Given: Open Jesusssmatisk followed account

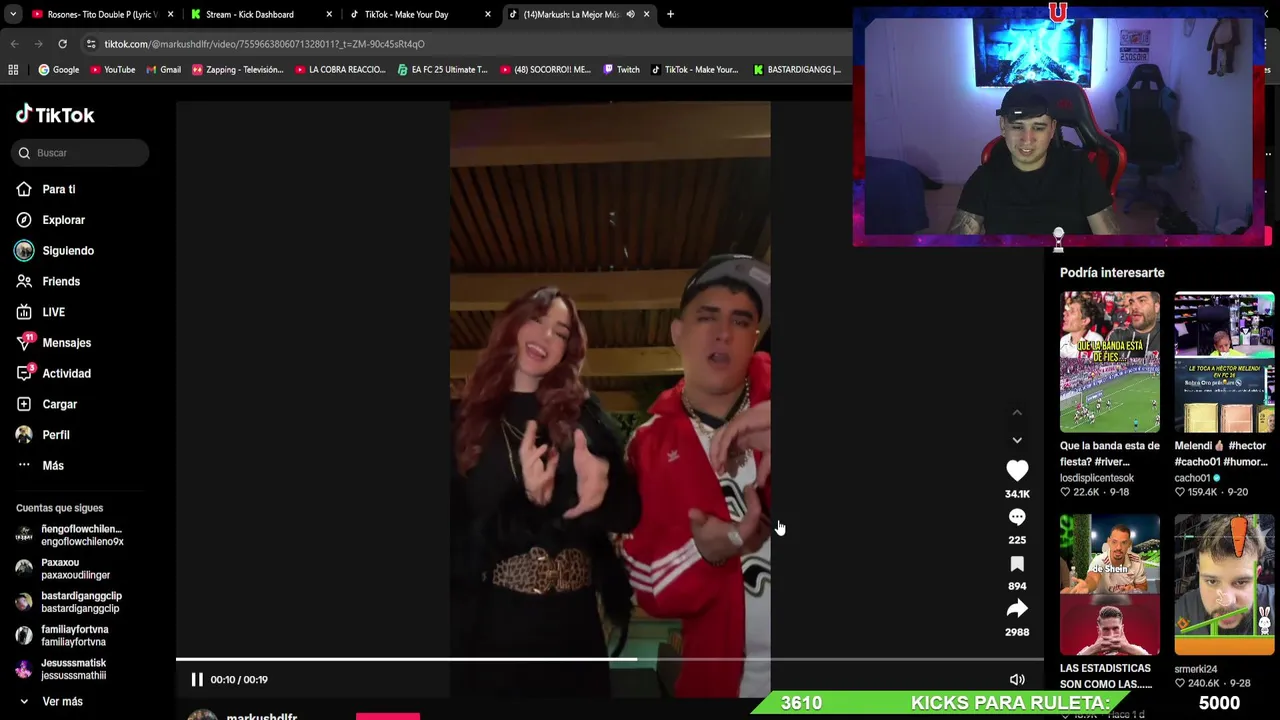Looking at the screenshot, I should coord(61,669).
